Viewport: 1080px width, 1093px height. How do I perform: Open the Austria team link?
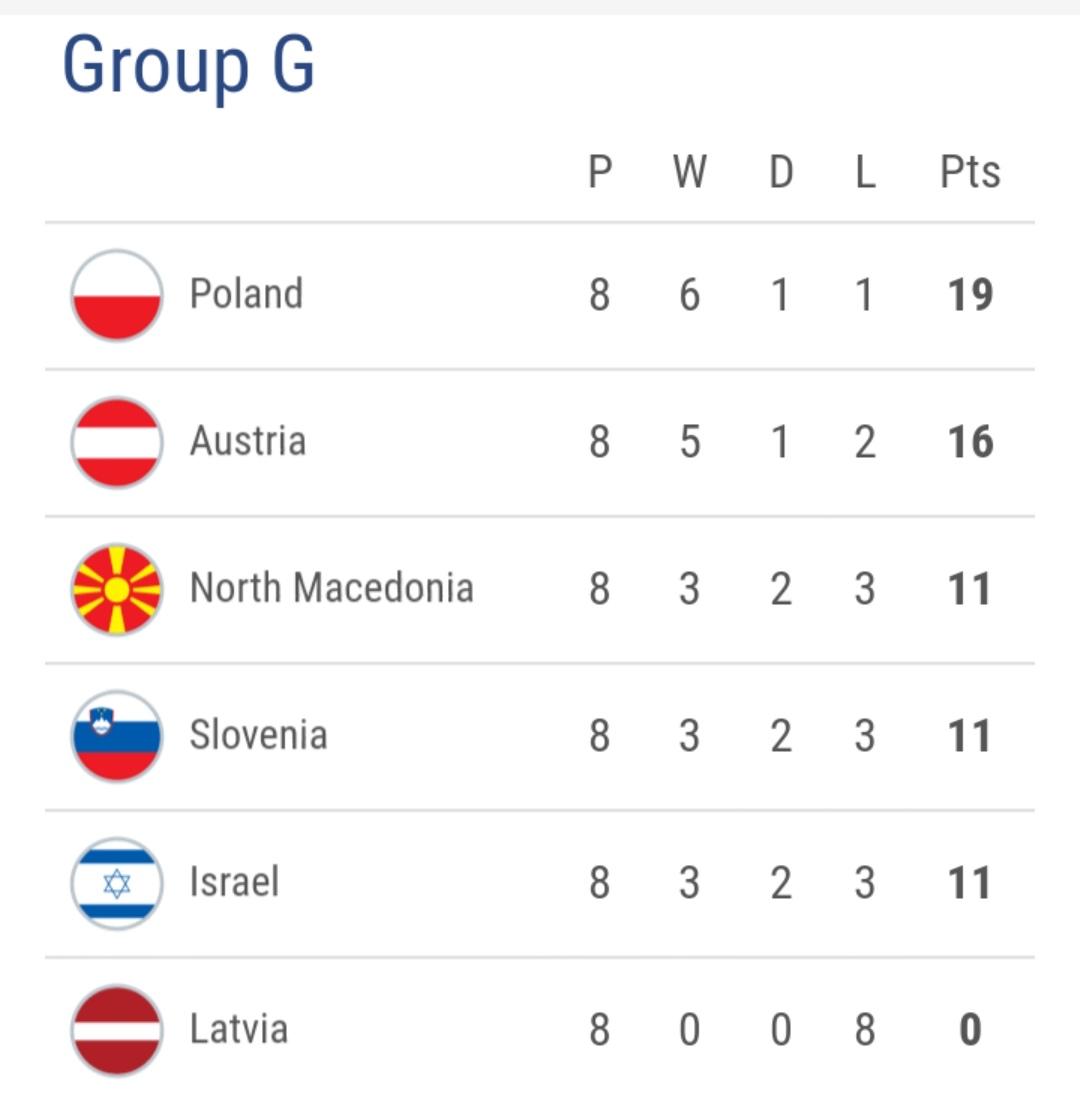(x=248, y=442)
